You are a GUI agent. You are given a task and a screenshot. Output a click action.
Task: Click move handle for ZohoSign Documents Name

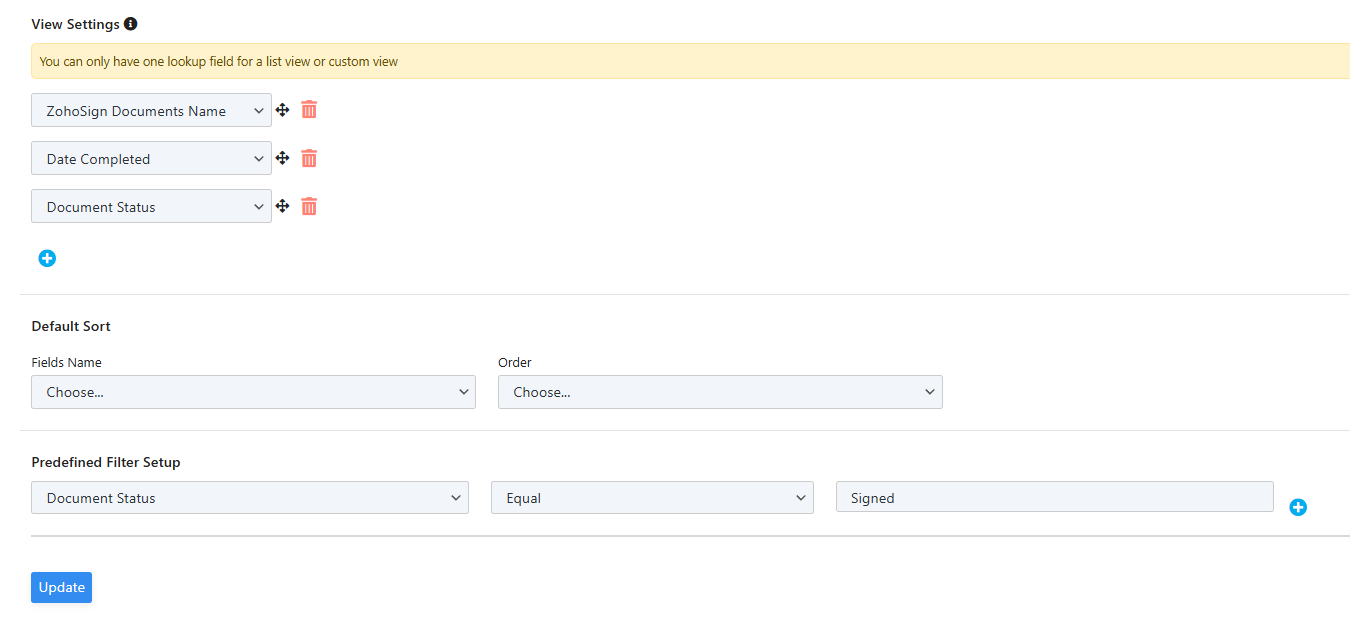[282, 110]
